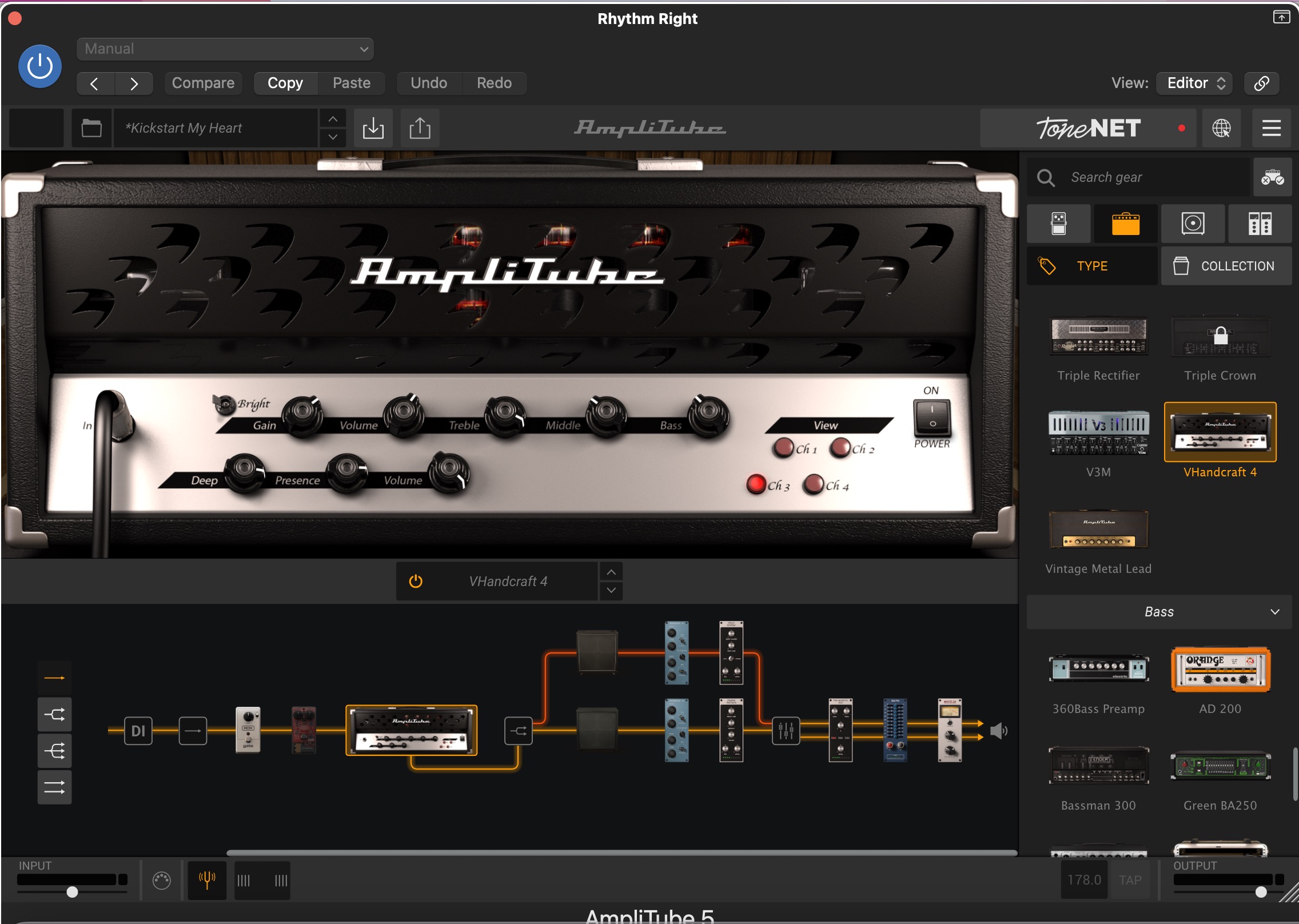Choose the single serial signal chain layout
The image size is (1299, 924).
coord(55,678)
